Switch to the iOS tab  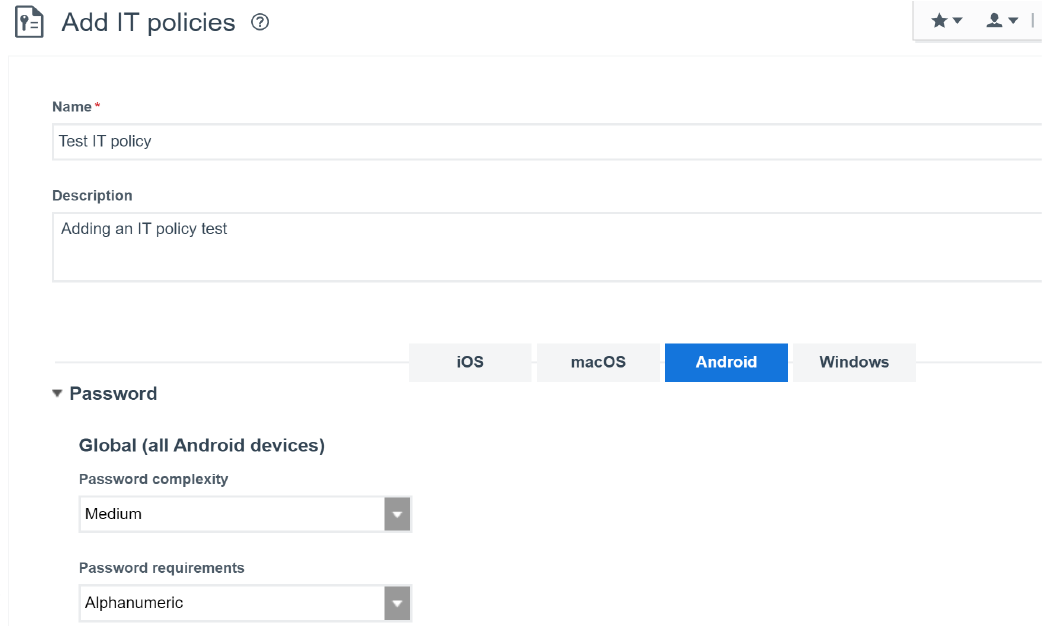(x=470, y=362)
